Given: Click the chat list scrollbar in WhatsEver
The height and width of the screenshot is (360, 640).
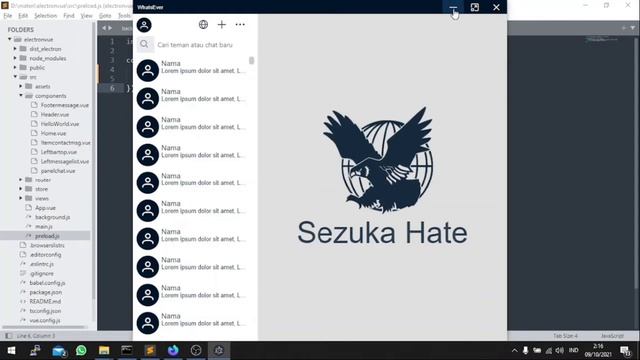Looking at the screenshot, I should (251, 60).
